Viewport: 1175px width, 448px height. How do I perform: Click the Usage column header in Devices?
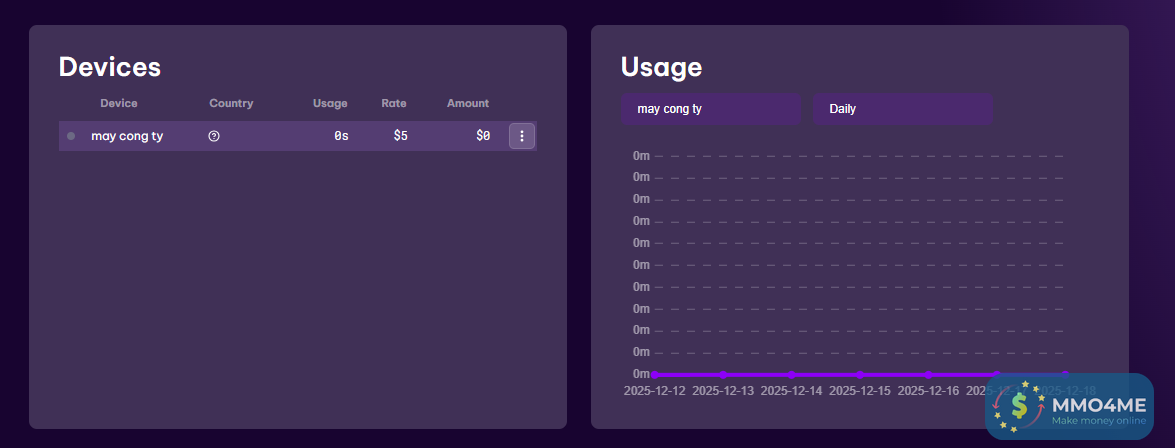330,103
